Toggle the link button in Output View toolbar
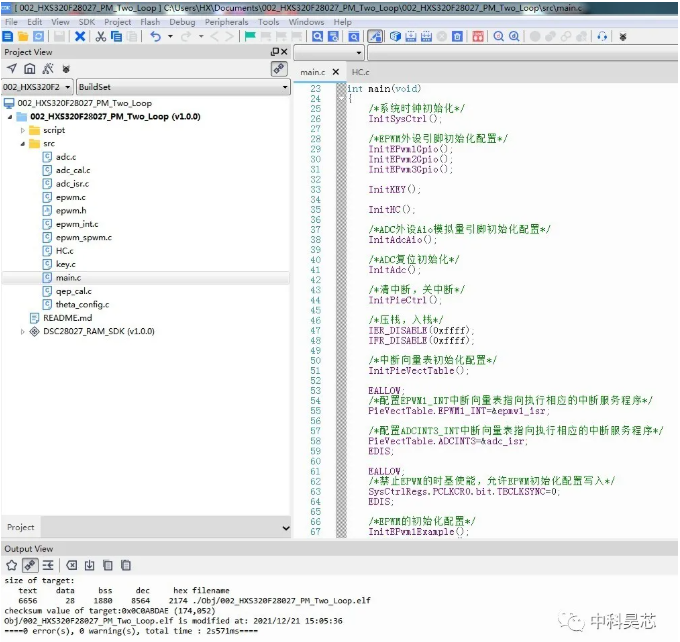This screenshot has height=642, width=680. coord(30,565)
